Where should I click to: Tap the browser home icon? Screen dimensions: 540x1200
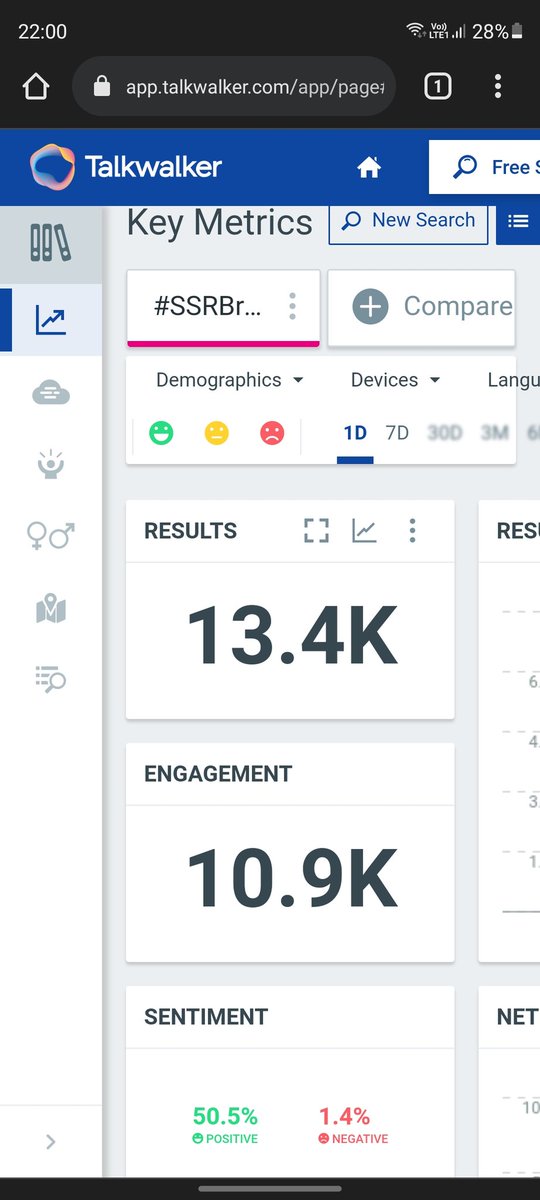coord(35,87)
